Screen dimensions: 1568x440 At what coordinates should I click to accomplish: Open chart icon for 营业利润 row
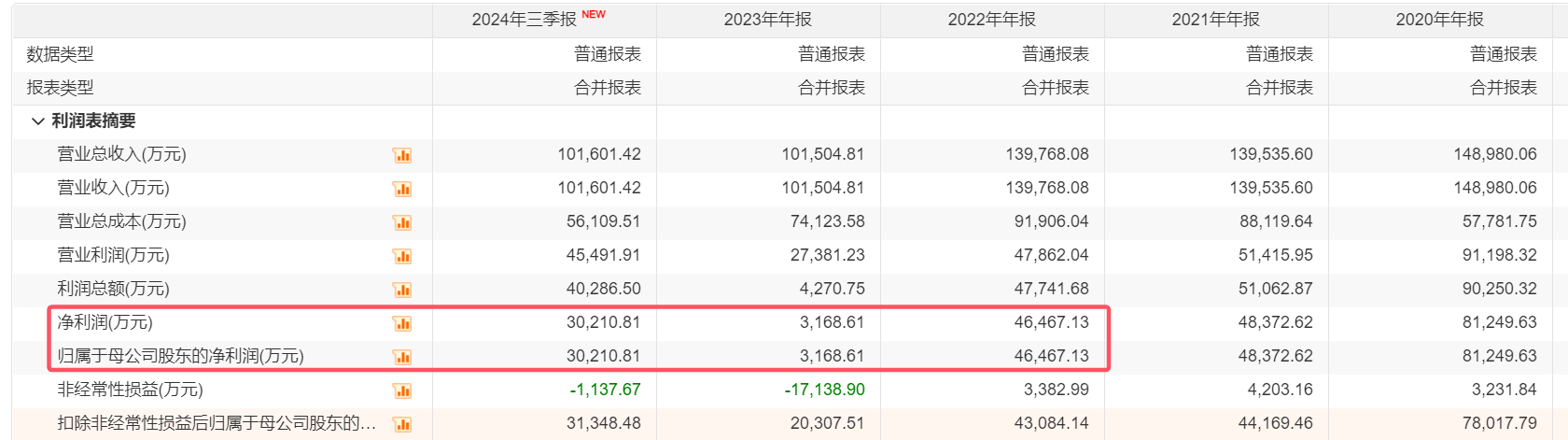pyautogui.click(x=402, y=256)
